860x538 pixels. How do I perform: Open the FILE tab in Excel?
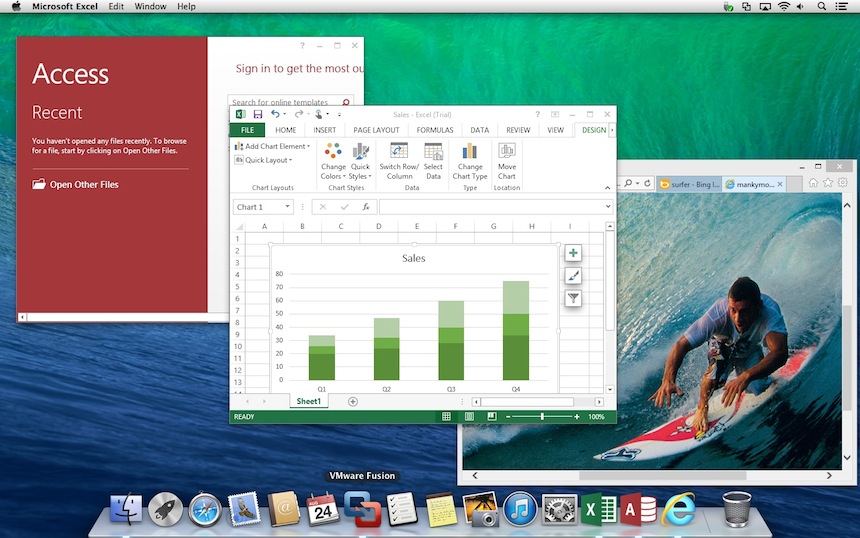tap(247, 130)
